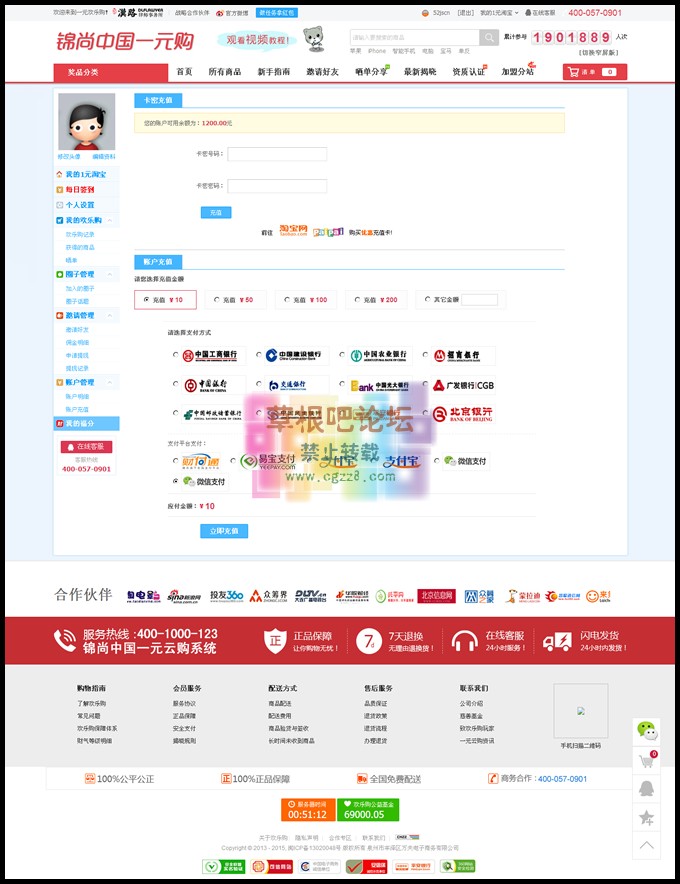This screenshot has width=680, height=884.
Task: Click the 编辑资料 link under avatar
Action: 104,157
